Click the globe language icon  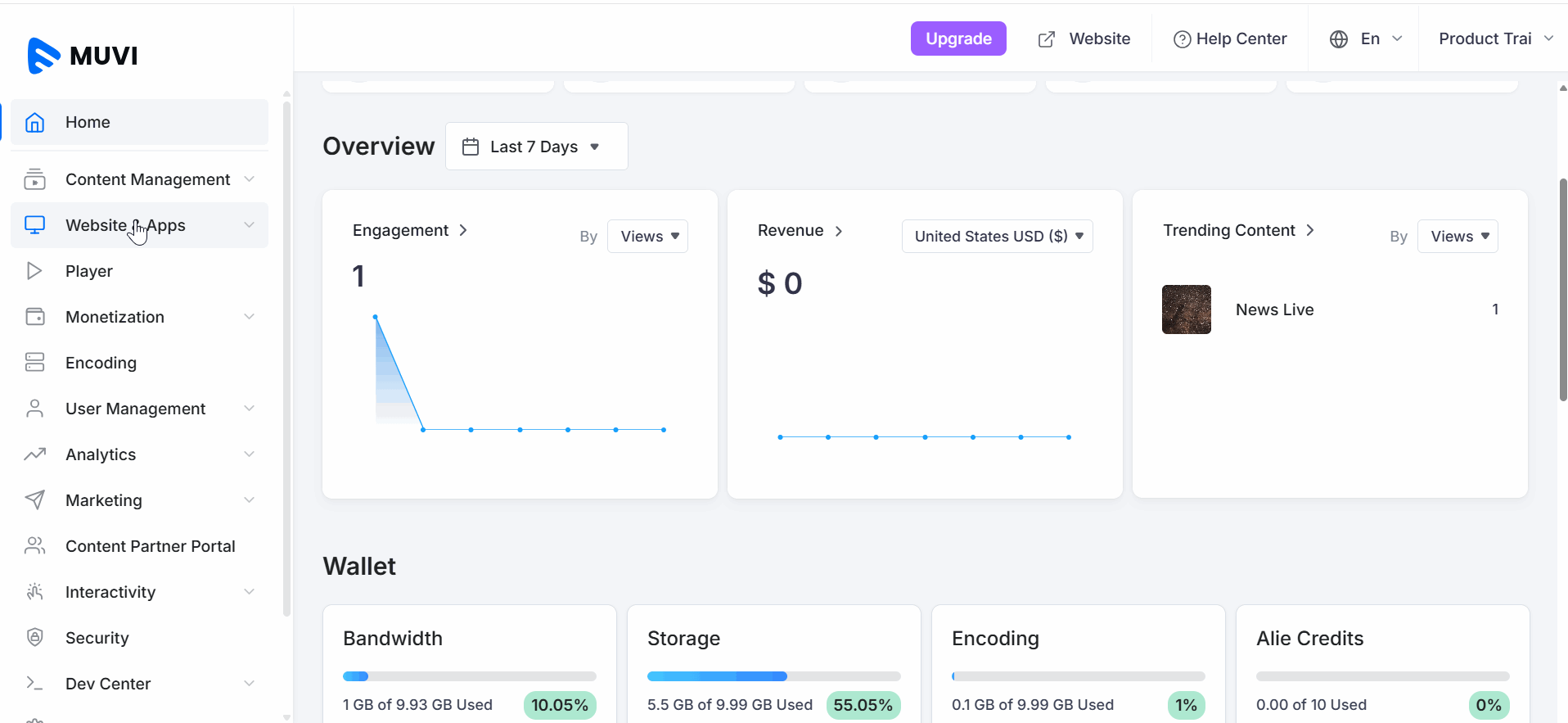tap(1338, 39)
